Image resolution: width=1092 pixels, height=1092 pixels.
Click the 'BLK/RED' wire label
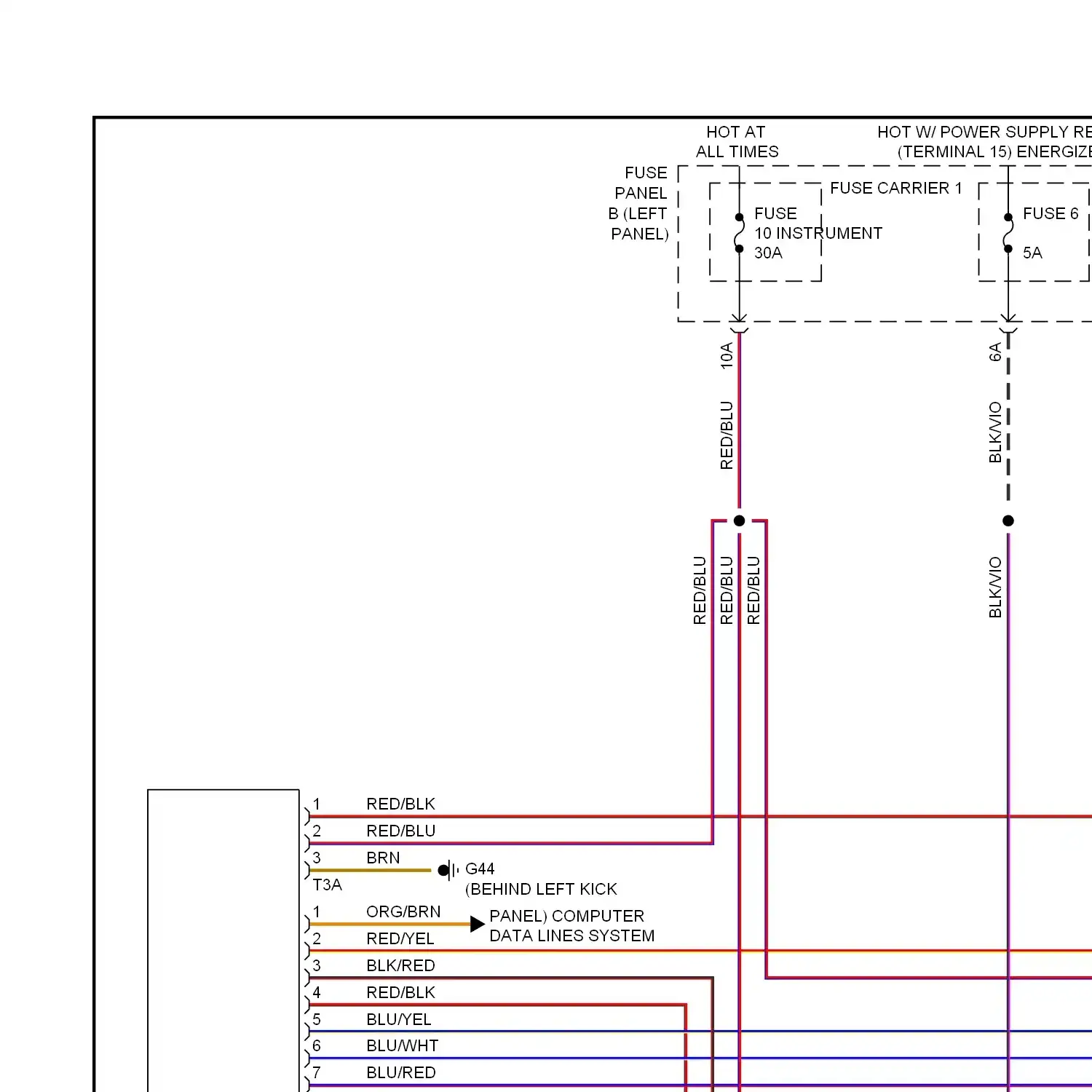[x=400, y=965]
